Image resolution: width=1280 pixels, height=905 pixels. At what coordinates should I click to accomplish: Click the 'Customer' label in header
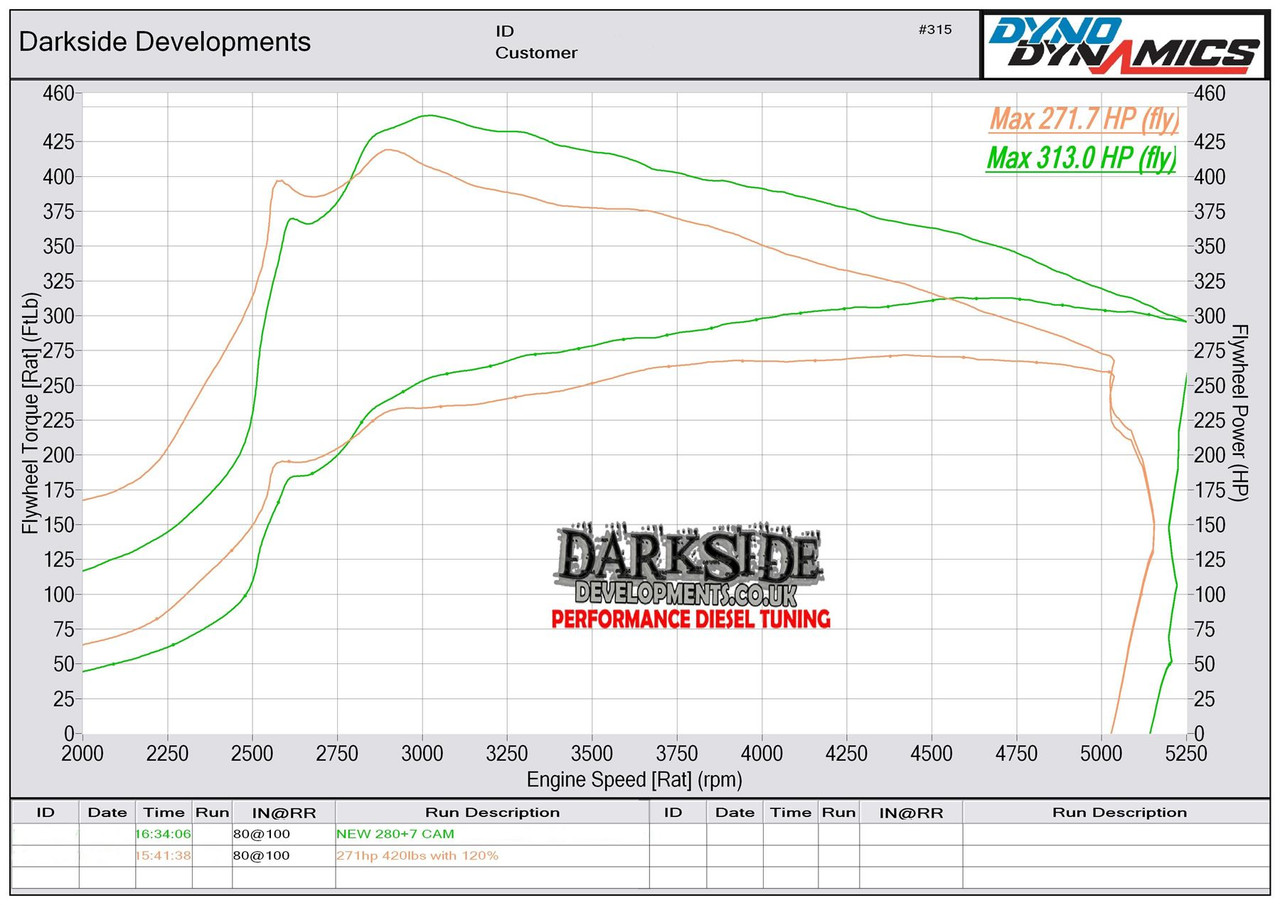point(536,53)
